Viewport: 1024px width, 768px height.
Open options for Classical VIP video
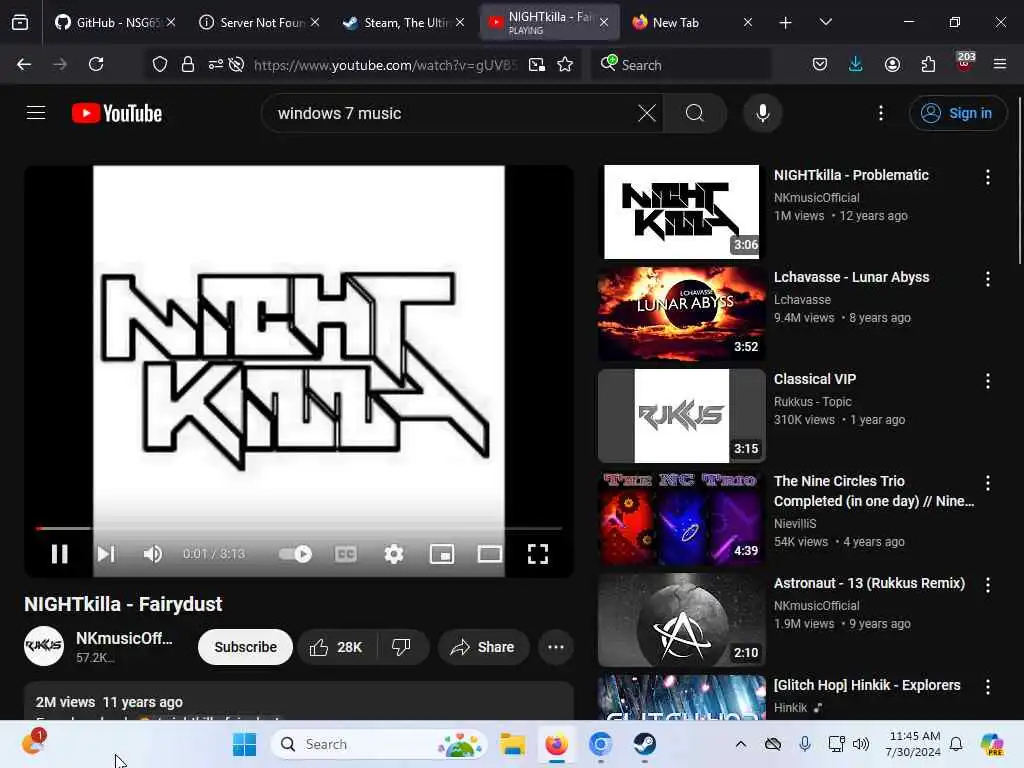click(x=987, y=381)
